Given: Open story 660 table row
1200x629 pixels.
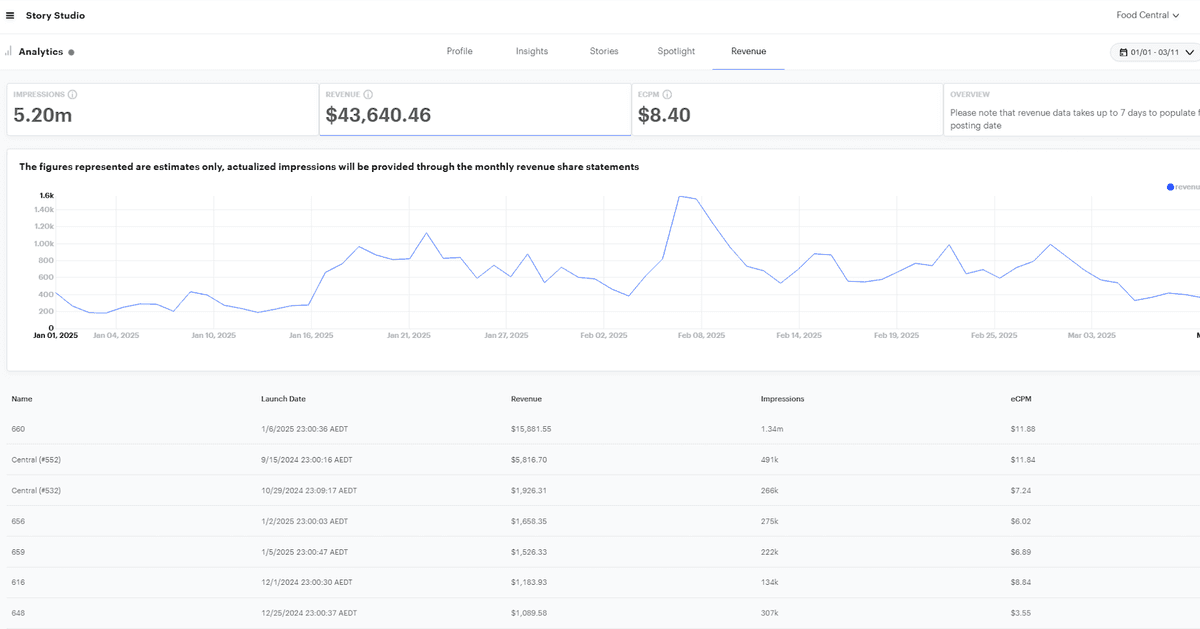Looking at the screenshot, I should [18, 429].
